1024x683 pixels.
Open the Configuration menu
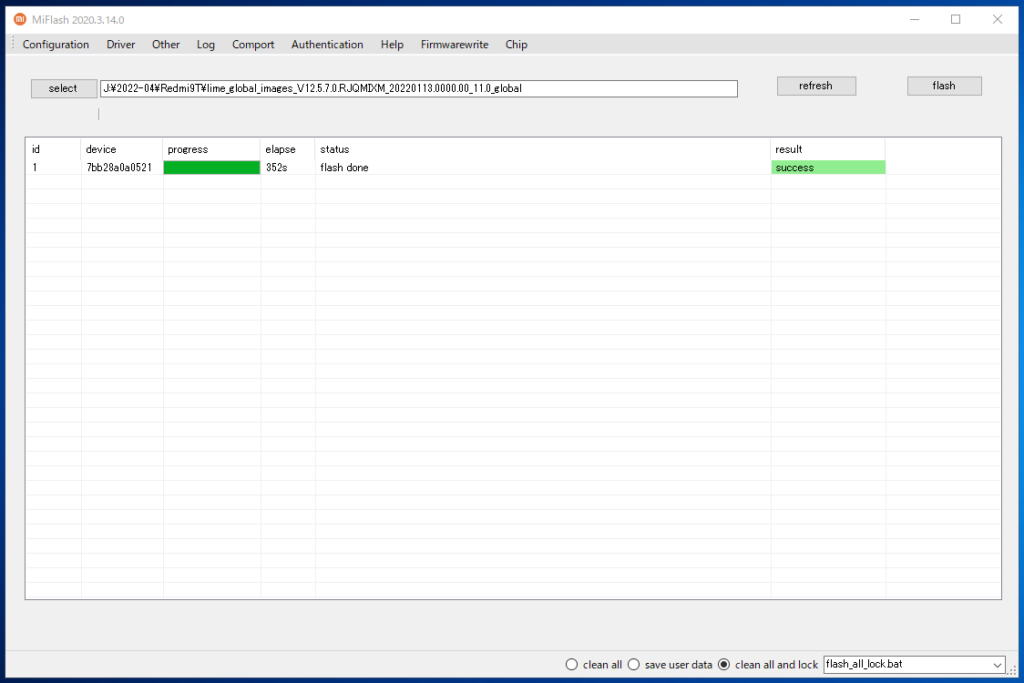click(x=56, y=44)
